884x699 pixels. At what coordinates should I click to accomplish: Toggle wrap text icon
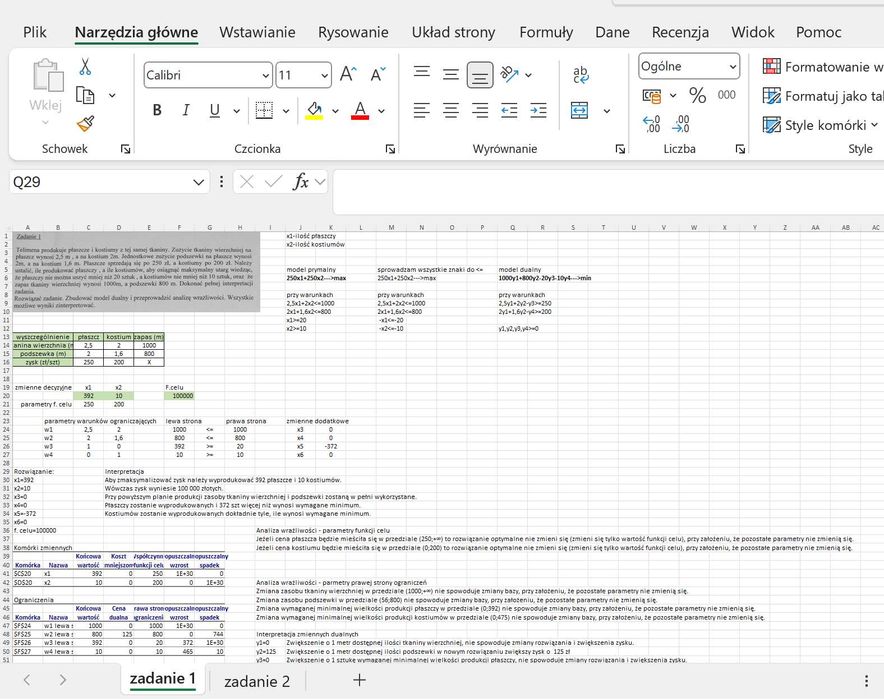tap(581, 74)
